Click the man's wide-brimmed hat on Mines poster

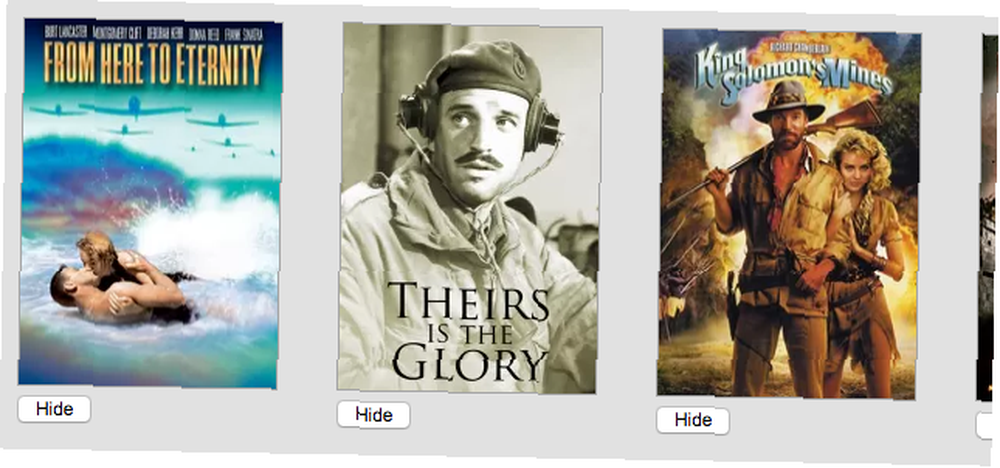[788, 102]
